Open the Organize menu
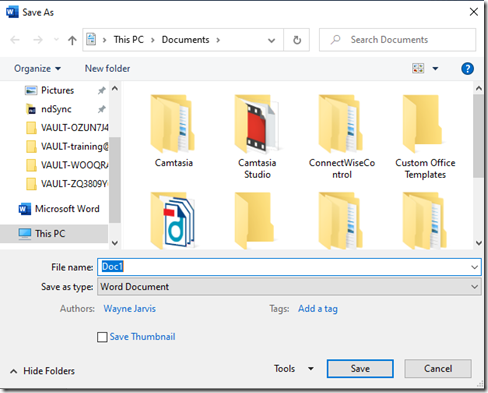Screen dimensions: 488x393 point(37,69)
